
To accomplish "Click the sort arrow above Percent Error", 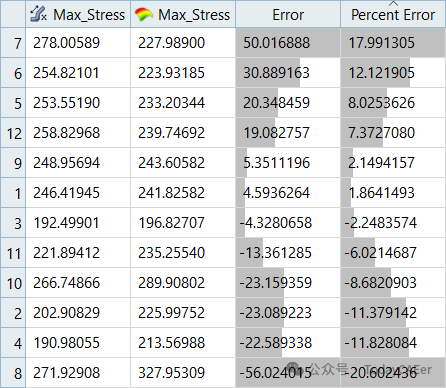I will click(x=393, y=3).
